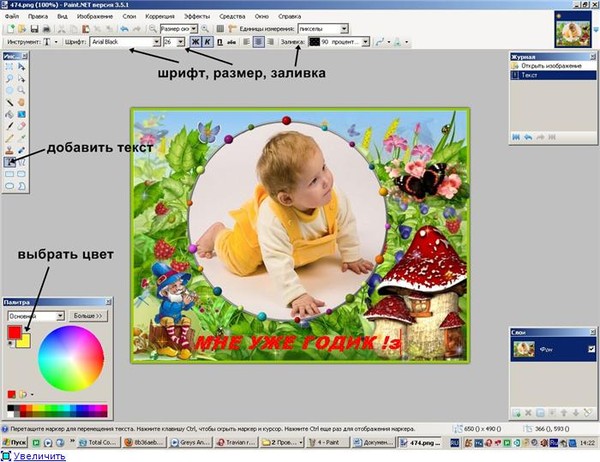600x462 pixels.
Task: Toggle the pixel grid display
Action: click(x=220, y=29)
